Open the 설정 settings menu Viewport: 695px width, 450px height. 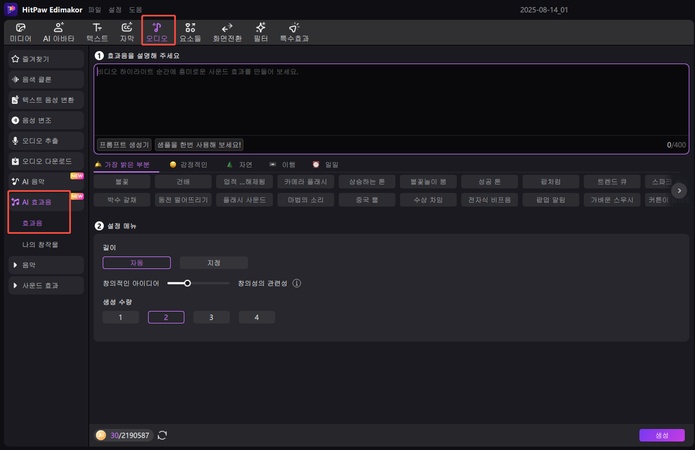(x=115, y=9)
